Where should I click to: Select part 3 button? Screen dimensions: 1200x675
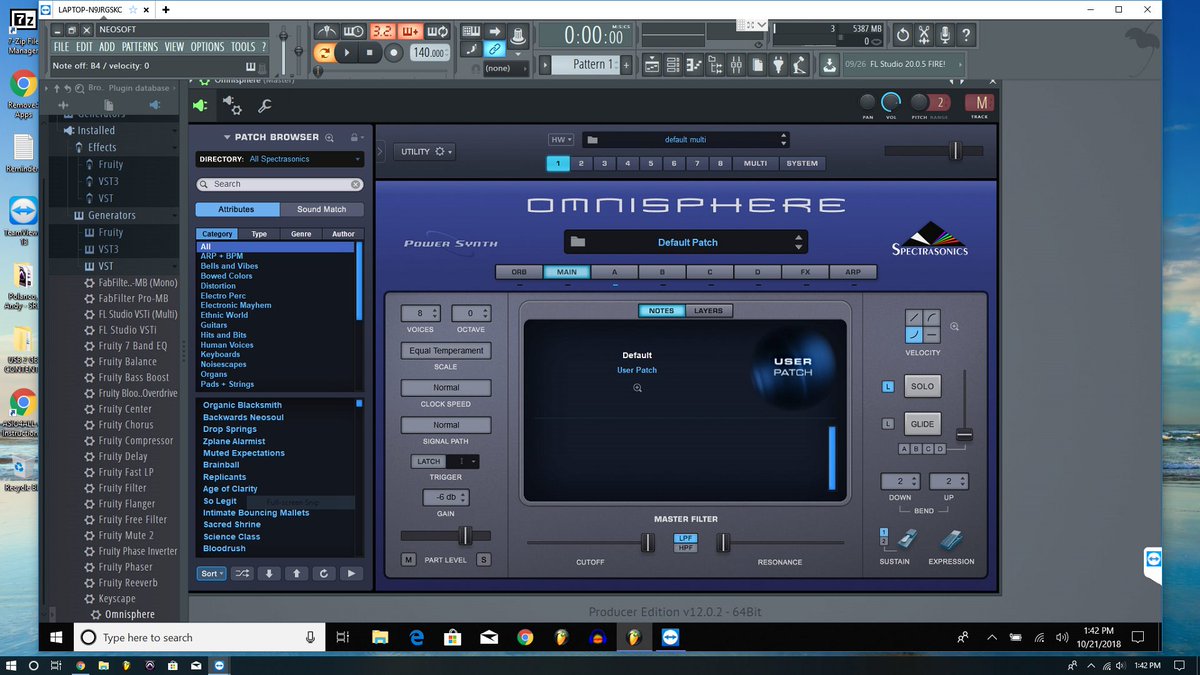point(604,163)
